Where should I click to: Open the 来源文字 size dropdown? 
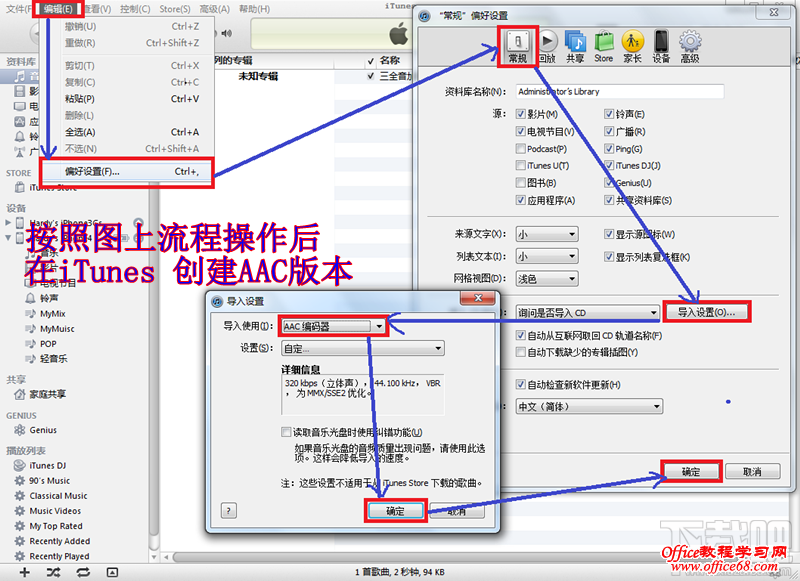tap(547, 234)
